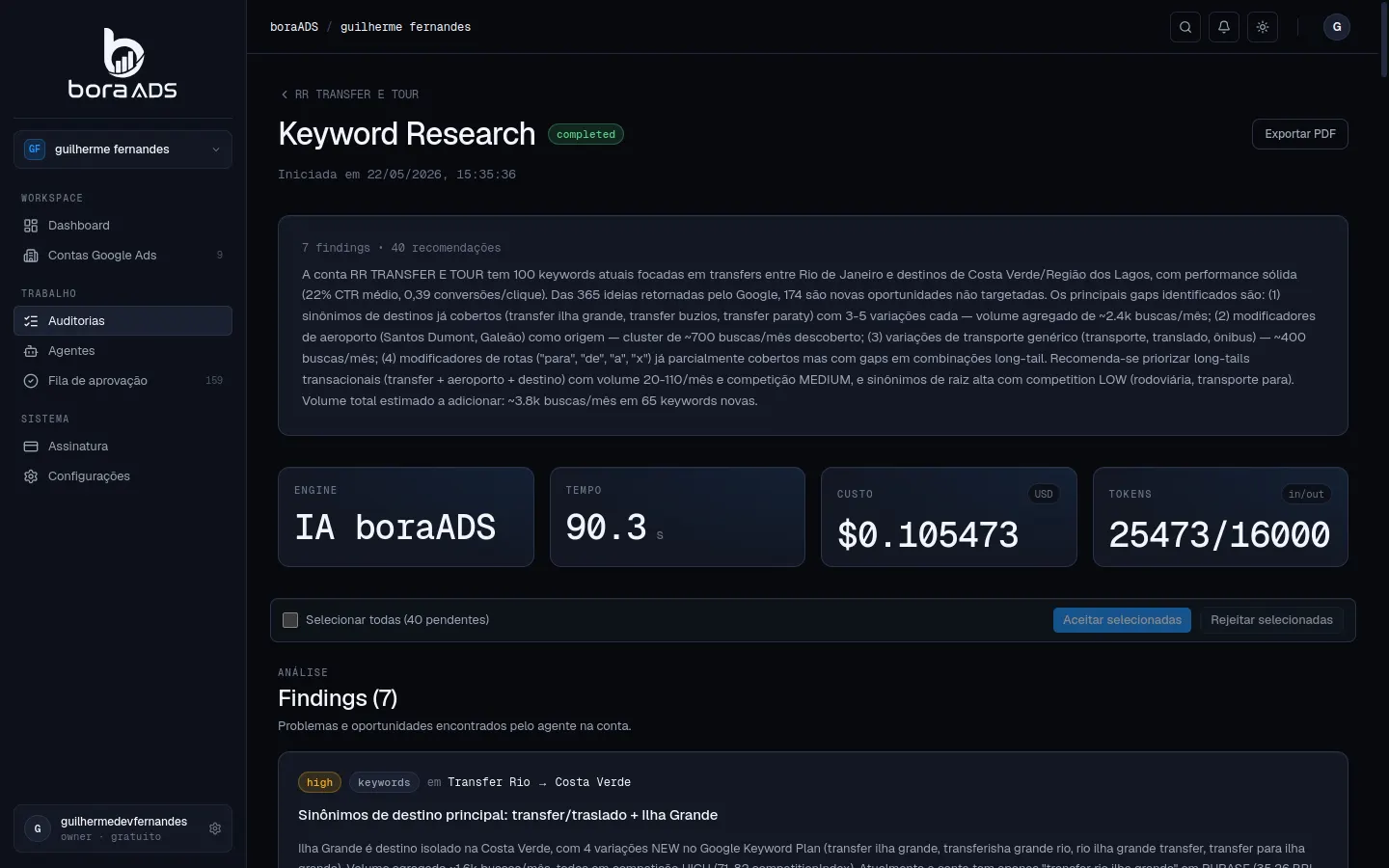Open Contas Google Ads section
This screenshot has width=1389, height=868.
tap(123, 256)
